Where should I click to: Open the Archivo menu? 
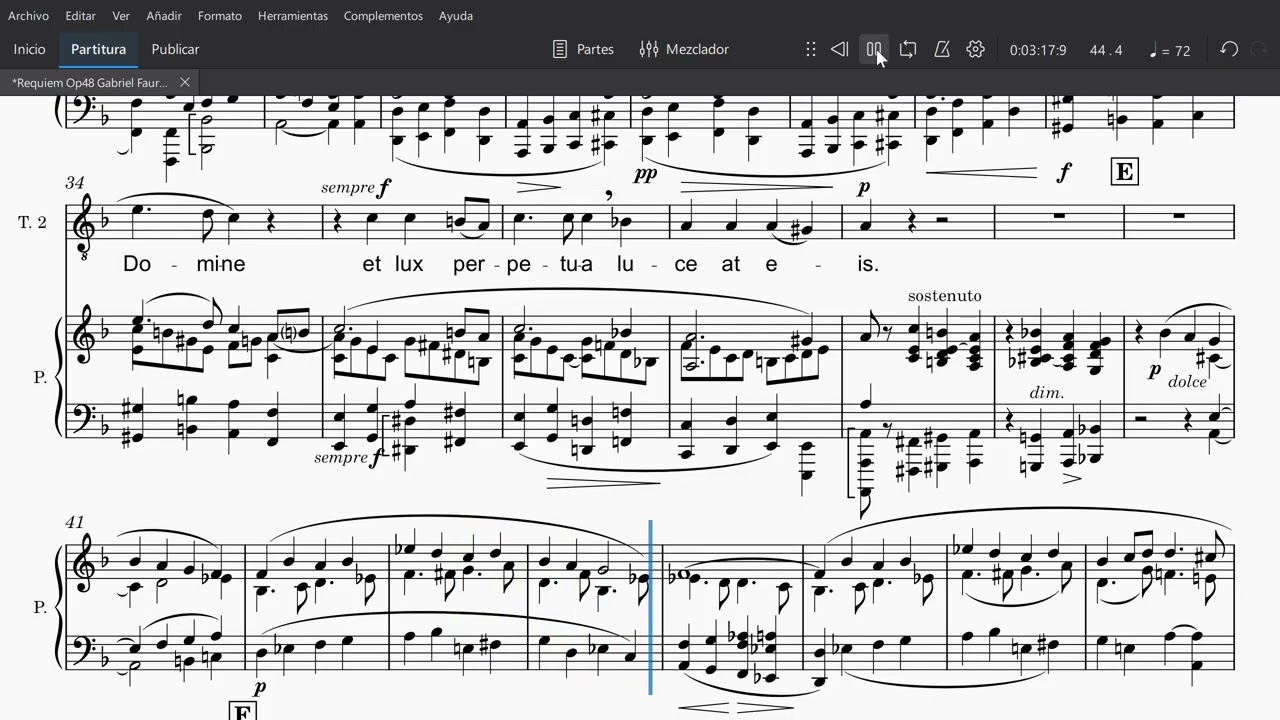coord(28,16)
